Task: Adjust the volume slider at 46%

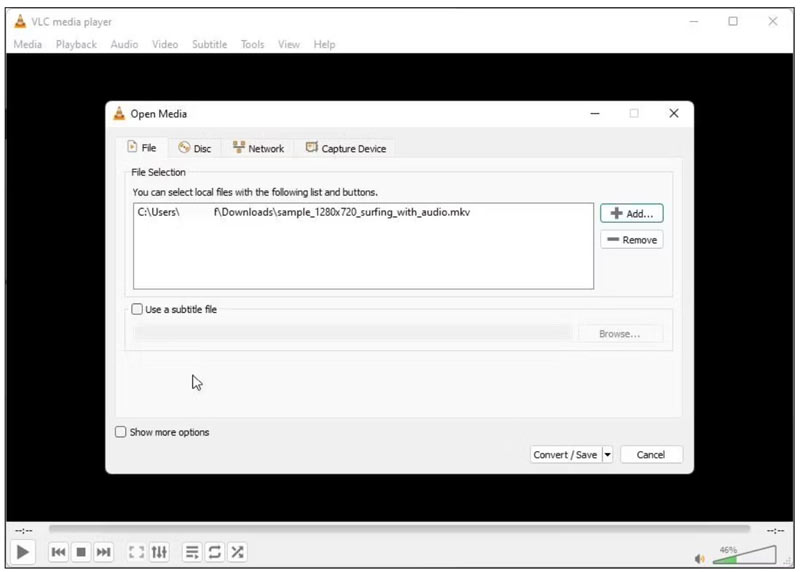Action: click(x=744, y=555)
